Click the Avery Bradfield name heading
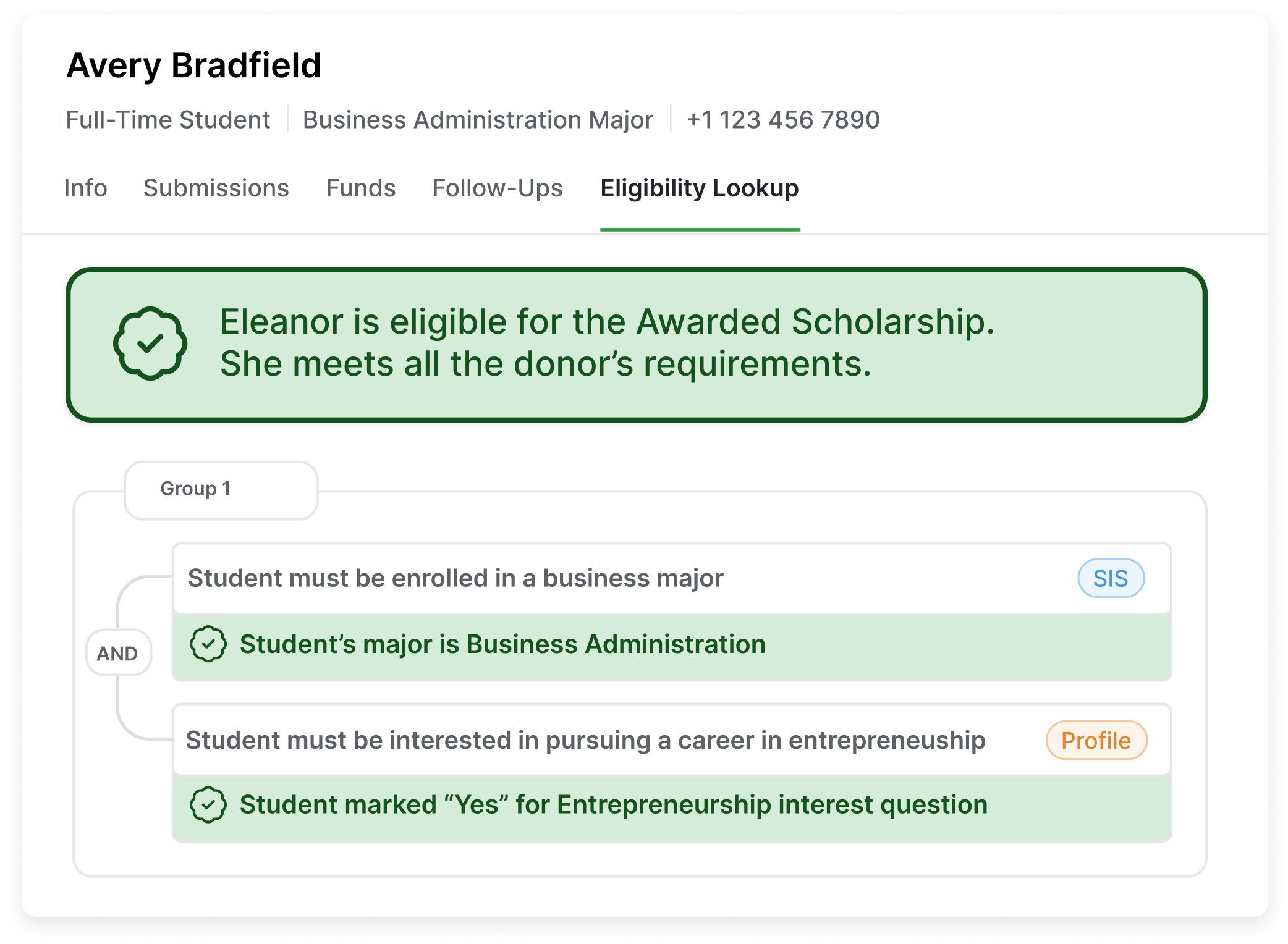 point(193,65)
